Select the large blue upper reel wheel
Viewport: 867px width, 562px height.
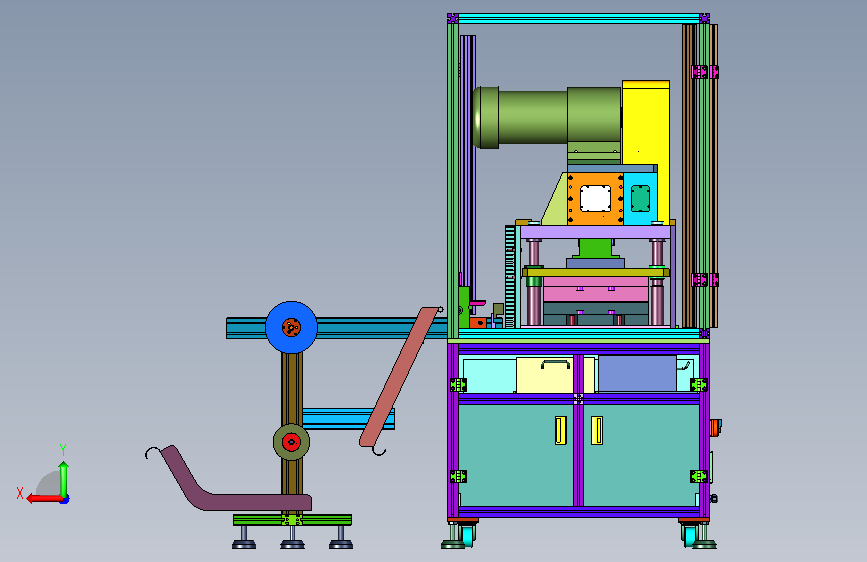click(x=291, y=327)
